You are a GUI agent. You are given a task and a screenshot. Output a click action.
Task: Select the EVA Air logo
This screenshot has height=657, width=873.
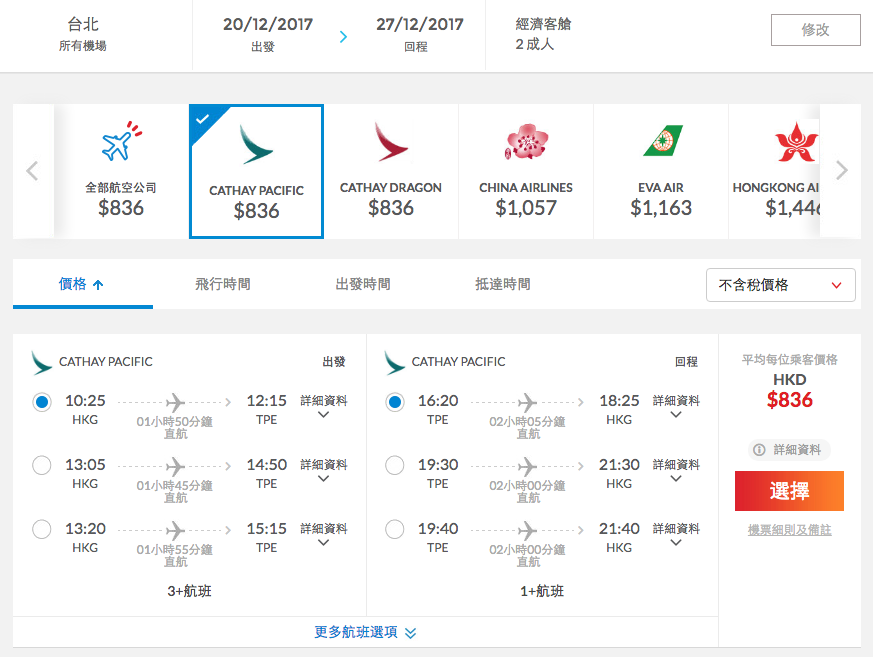coord(661,141)
